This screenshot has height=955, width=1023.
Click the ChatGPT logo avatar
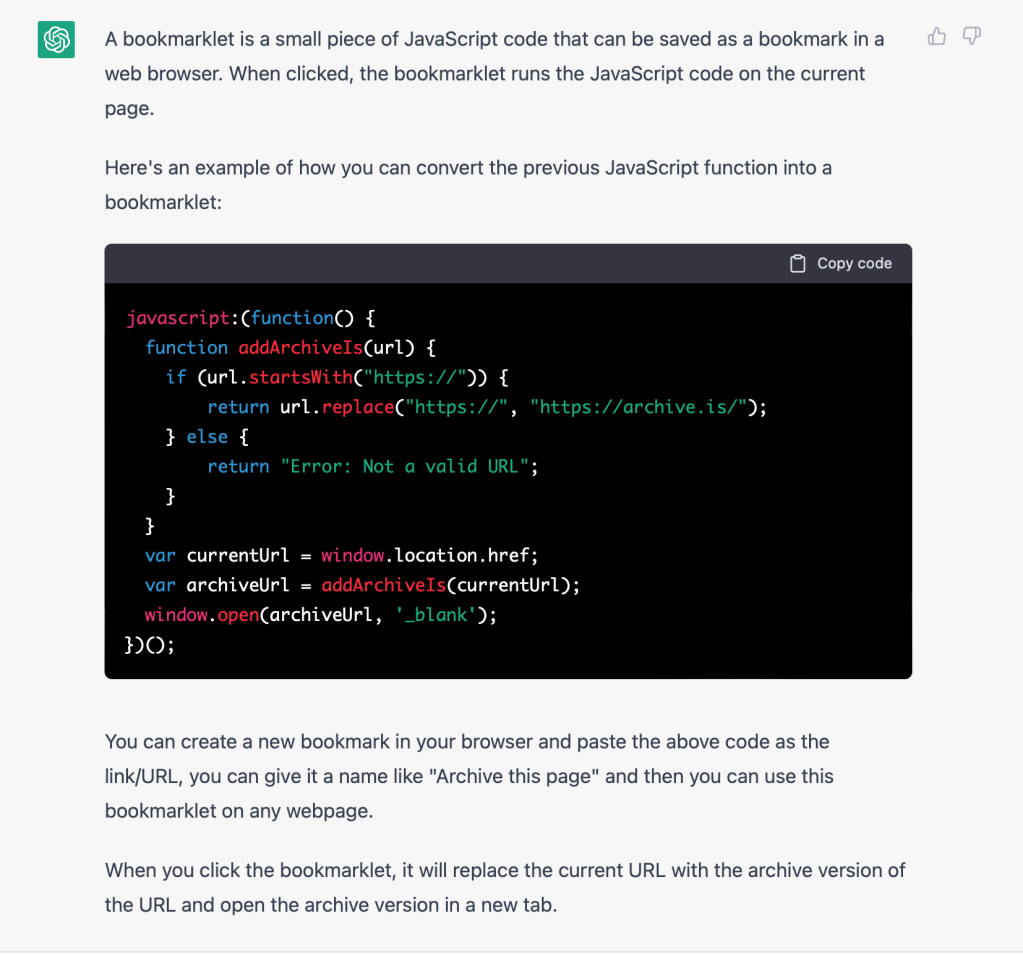click(56, 40)
